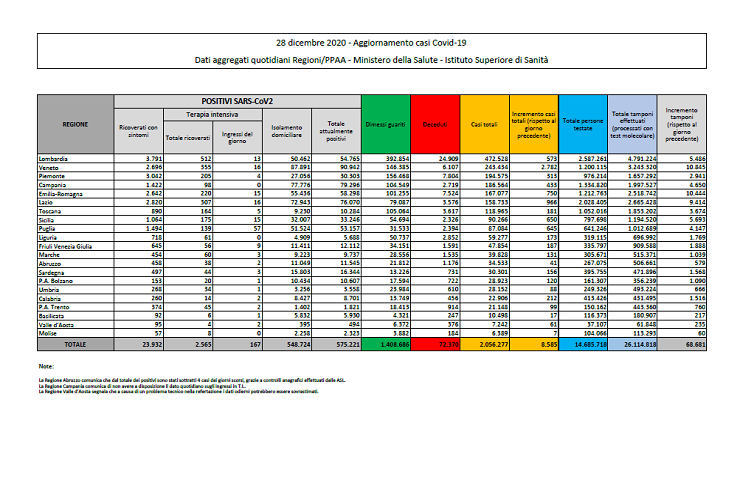
Task: Click the Totale tamponi effettuati header
Action: coord(632,124)
